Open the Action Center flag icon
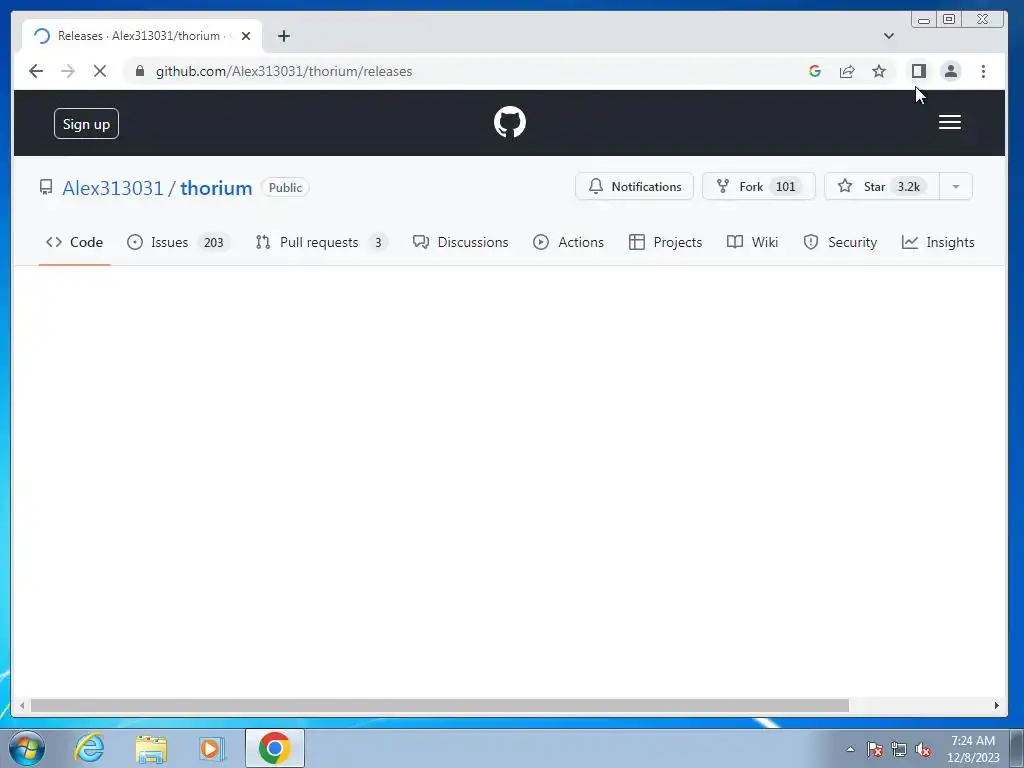1024x768 pixels. tap(875, 750)
